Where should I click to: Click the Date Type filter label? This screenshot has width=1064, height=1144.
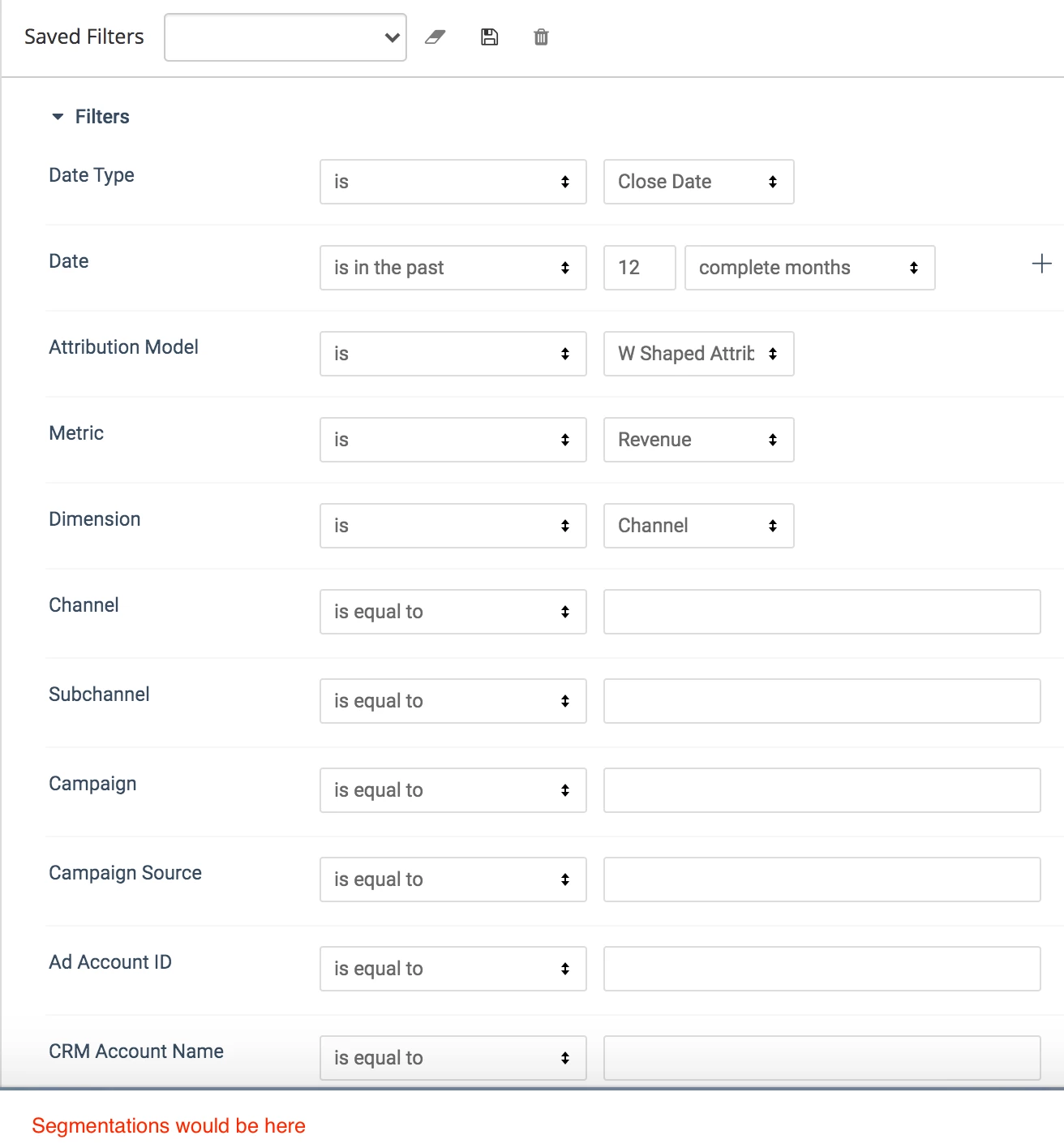click(92, 175)
